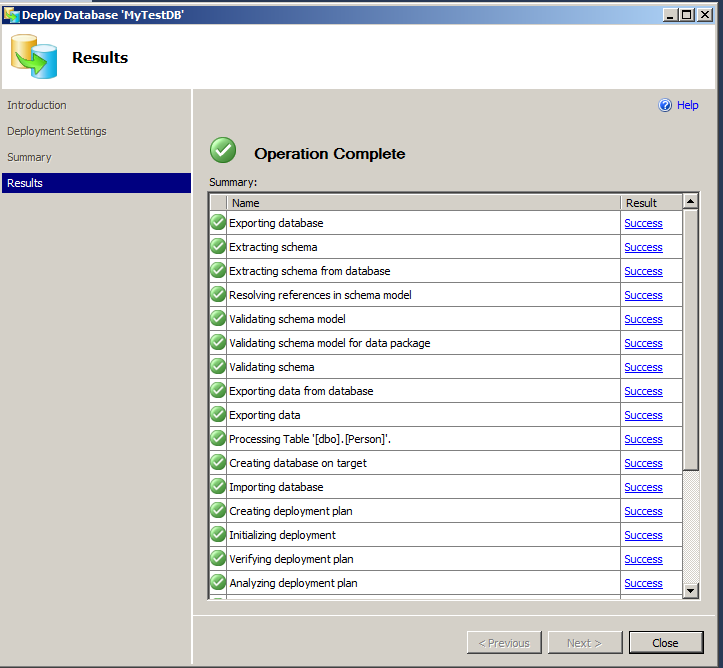Maximize the Deploy Database window

coord(686,14)
